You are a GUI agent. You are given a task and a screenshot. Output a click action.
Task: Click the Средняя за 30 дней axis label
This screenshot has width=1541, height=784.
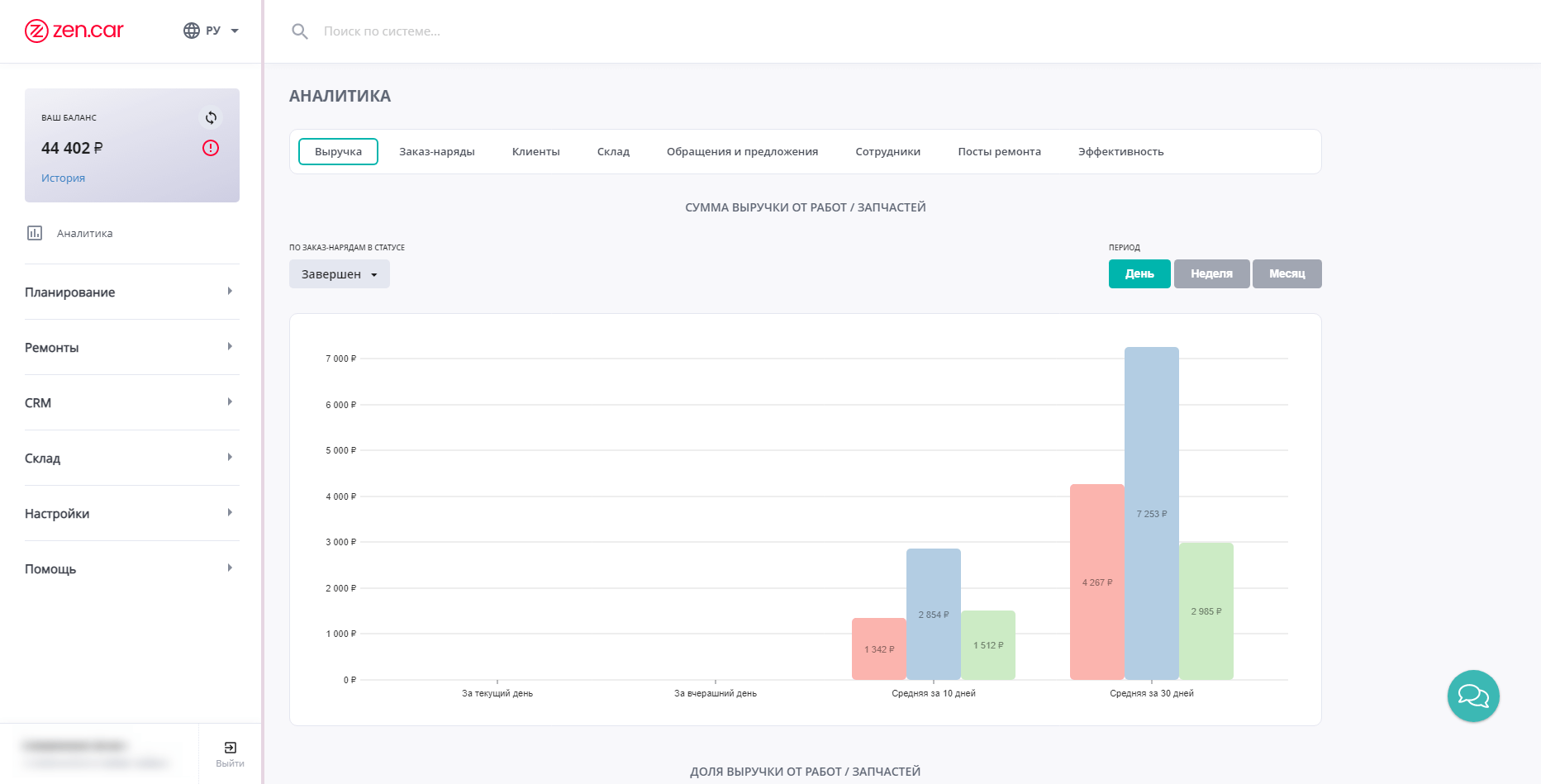(x=1152, y=693)
